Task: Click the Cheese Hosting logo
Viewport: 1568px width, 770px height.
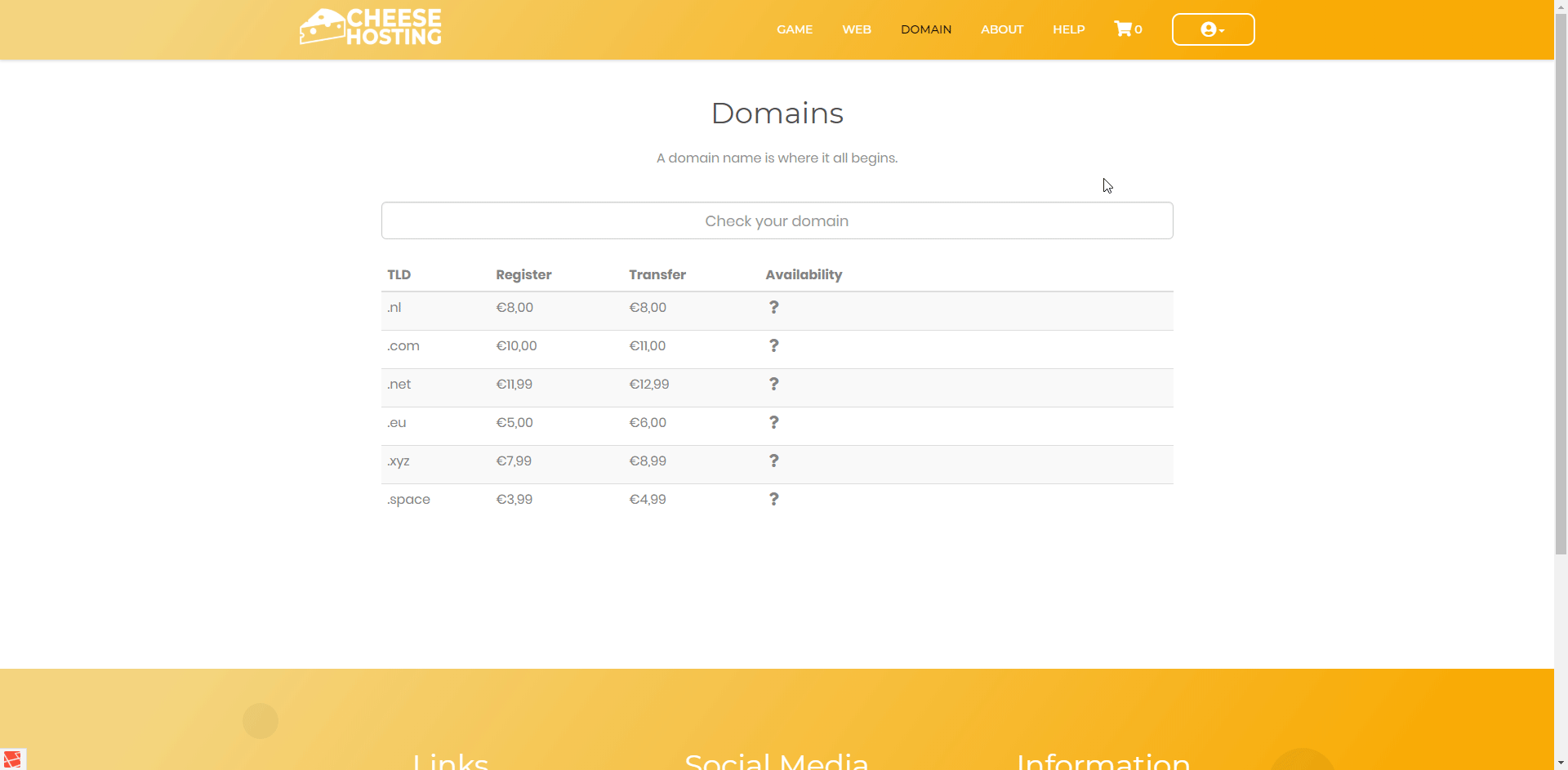Action: (x=371, y=28)
